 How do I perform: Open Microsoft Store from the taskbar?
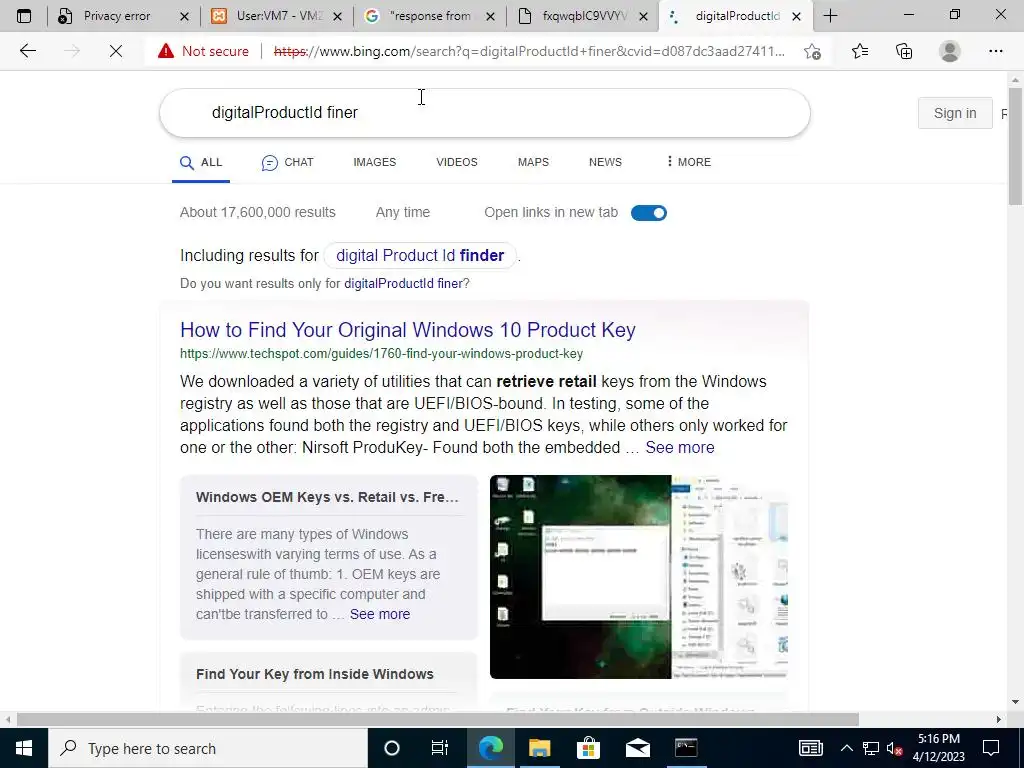click(588, 748)
